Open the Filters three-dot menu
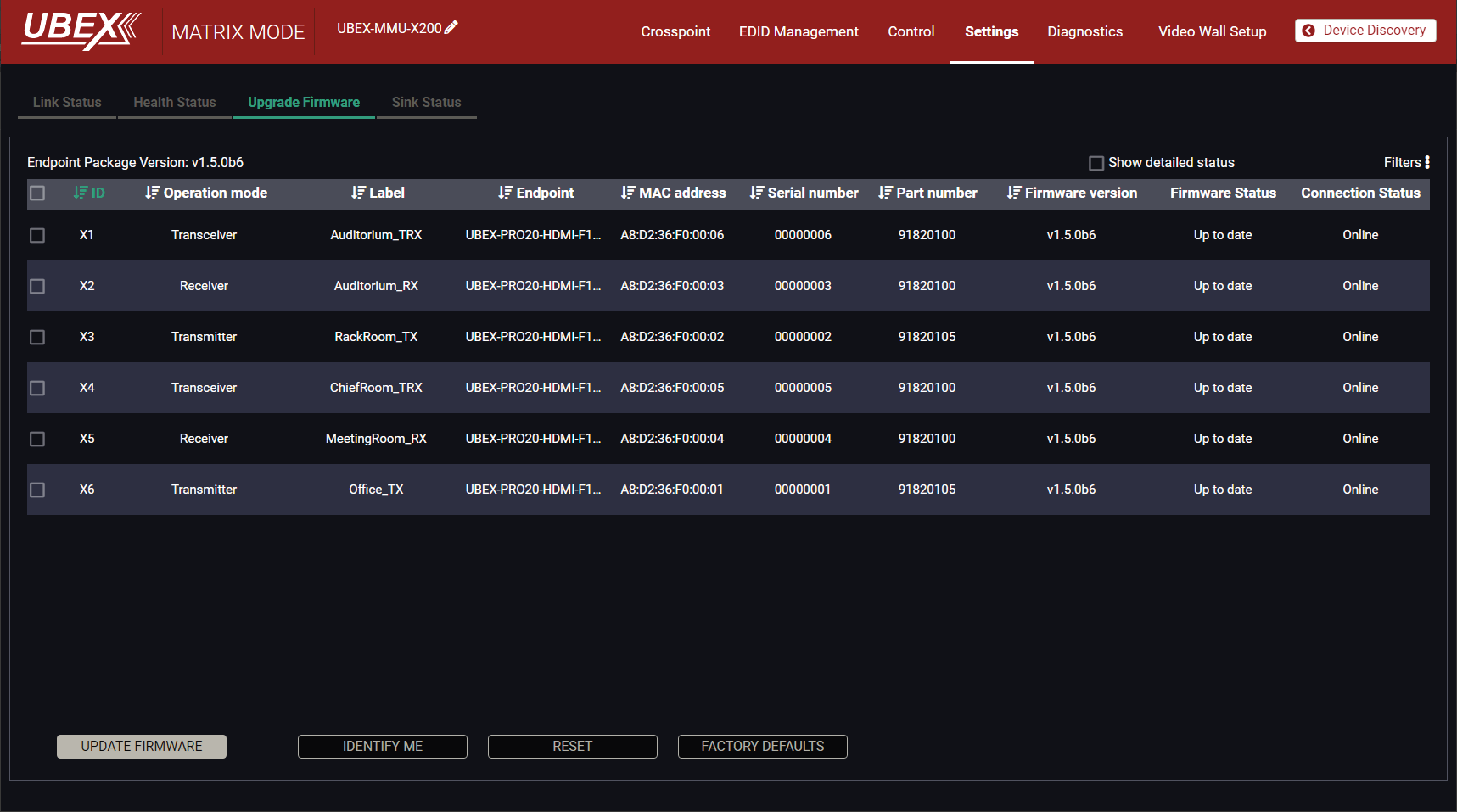Screen dimensions: 1457x812 point(1427,162)
